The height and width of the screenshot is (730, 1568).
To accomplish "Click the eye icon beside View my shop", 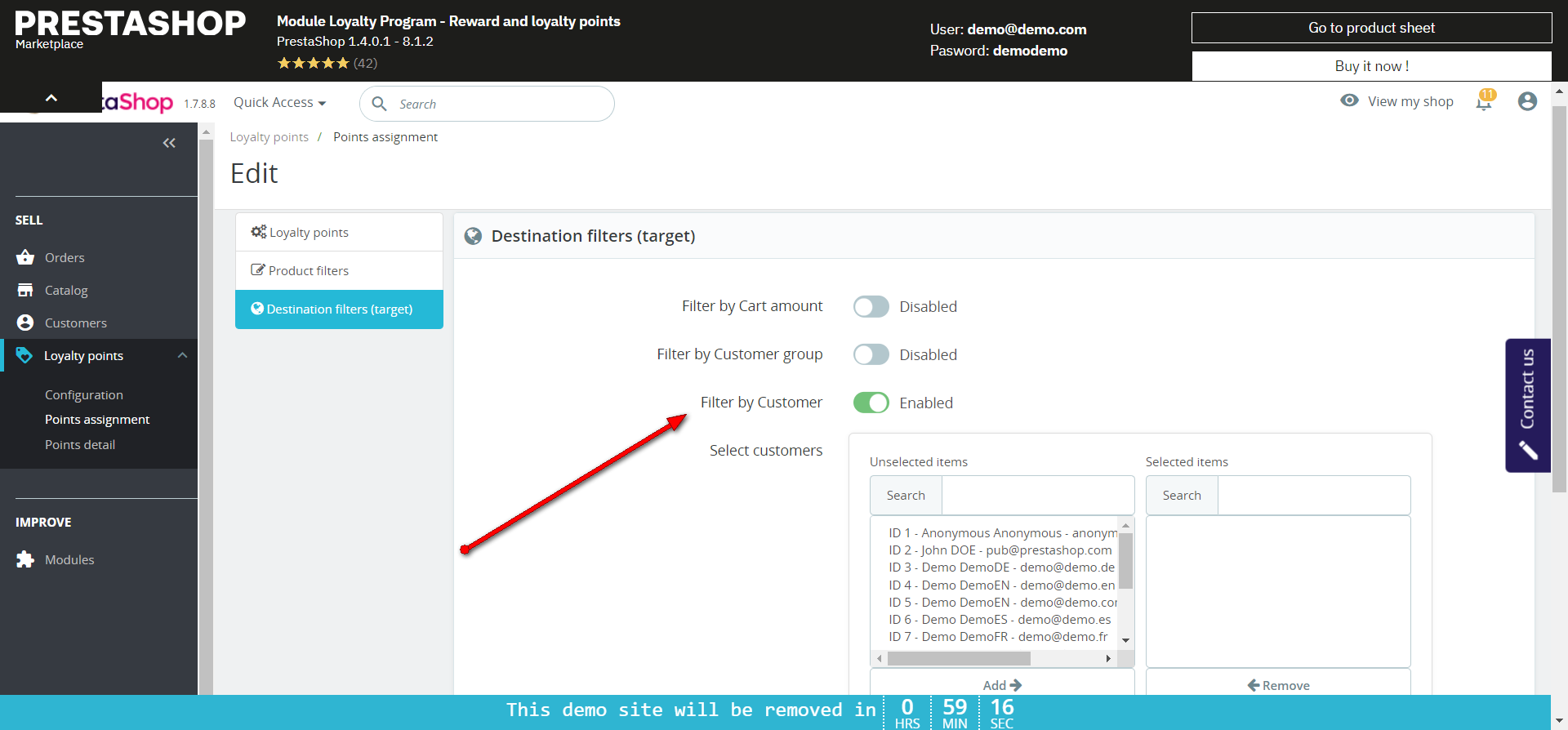I will pos(1349,100).
